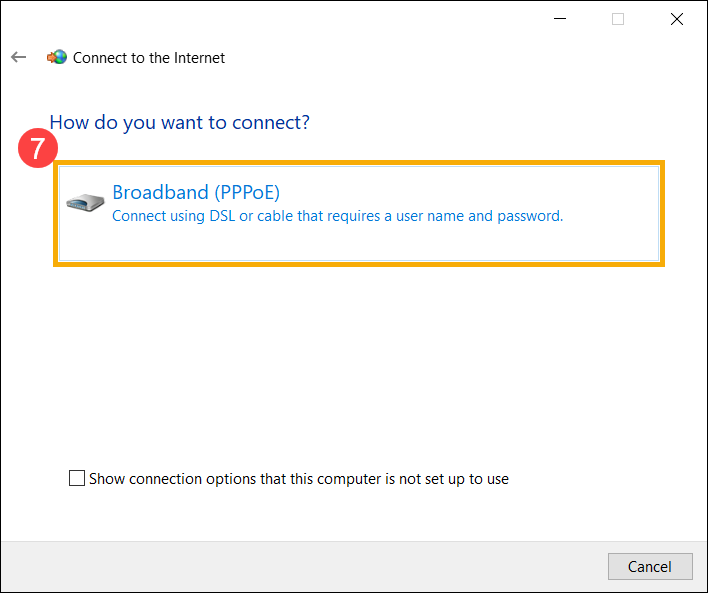This screenshot has width=708, height=593.
Task: Click the word 'PPPoE' in the option title
Action: 248,192
